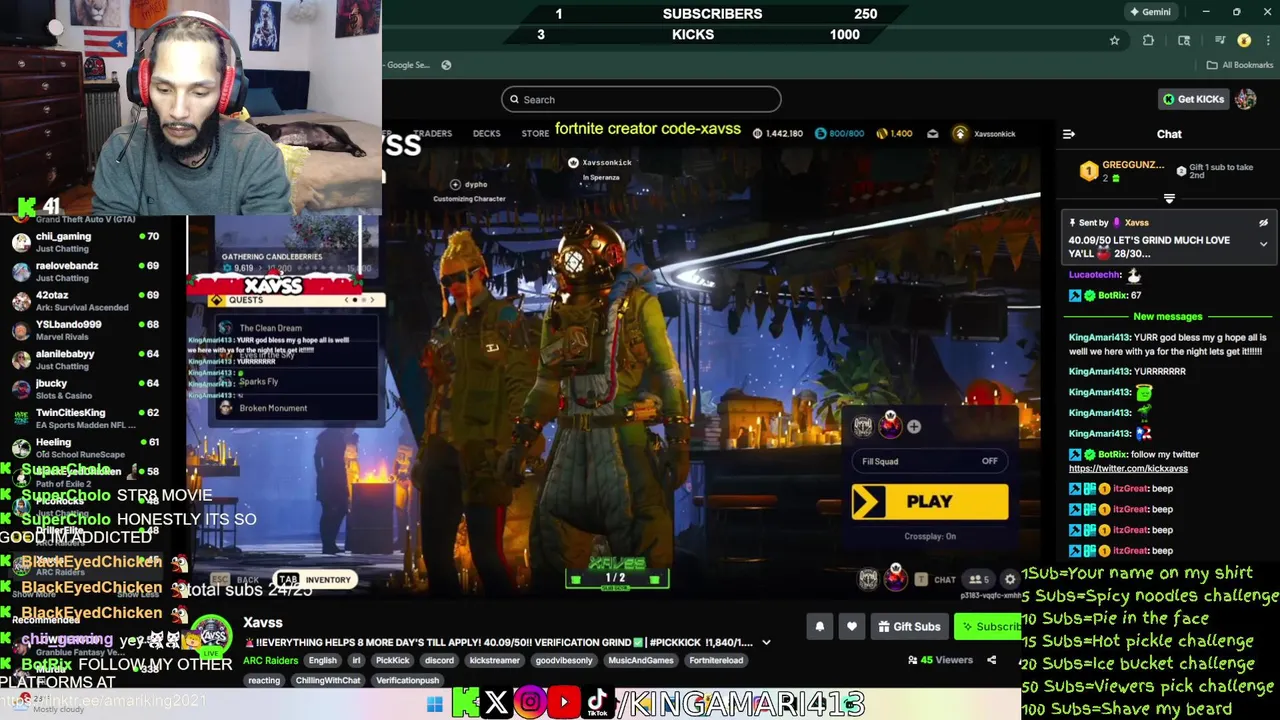Click the green Subscribe button
Image resolution: width=1280 pixels, height=720 pixels.
pos(990,627)
